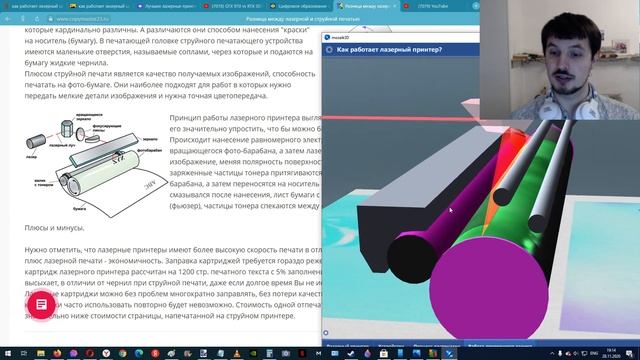Open Microsoft Edge from the taskbar
Viewport: 640px width, 360px height.
[x=139, y=353]
